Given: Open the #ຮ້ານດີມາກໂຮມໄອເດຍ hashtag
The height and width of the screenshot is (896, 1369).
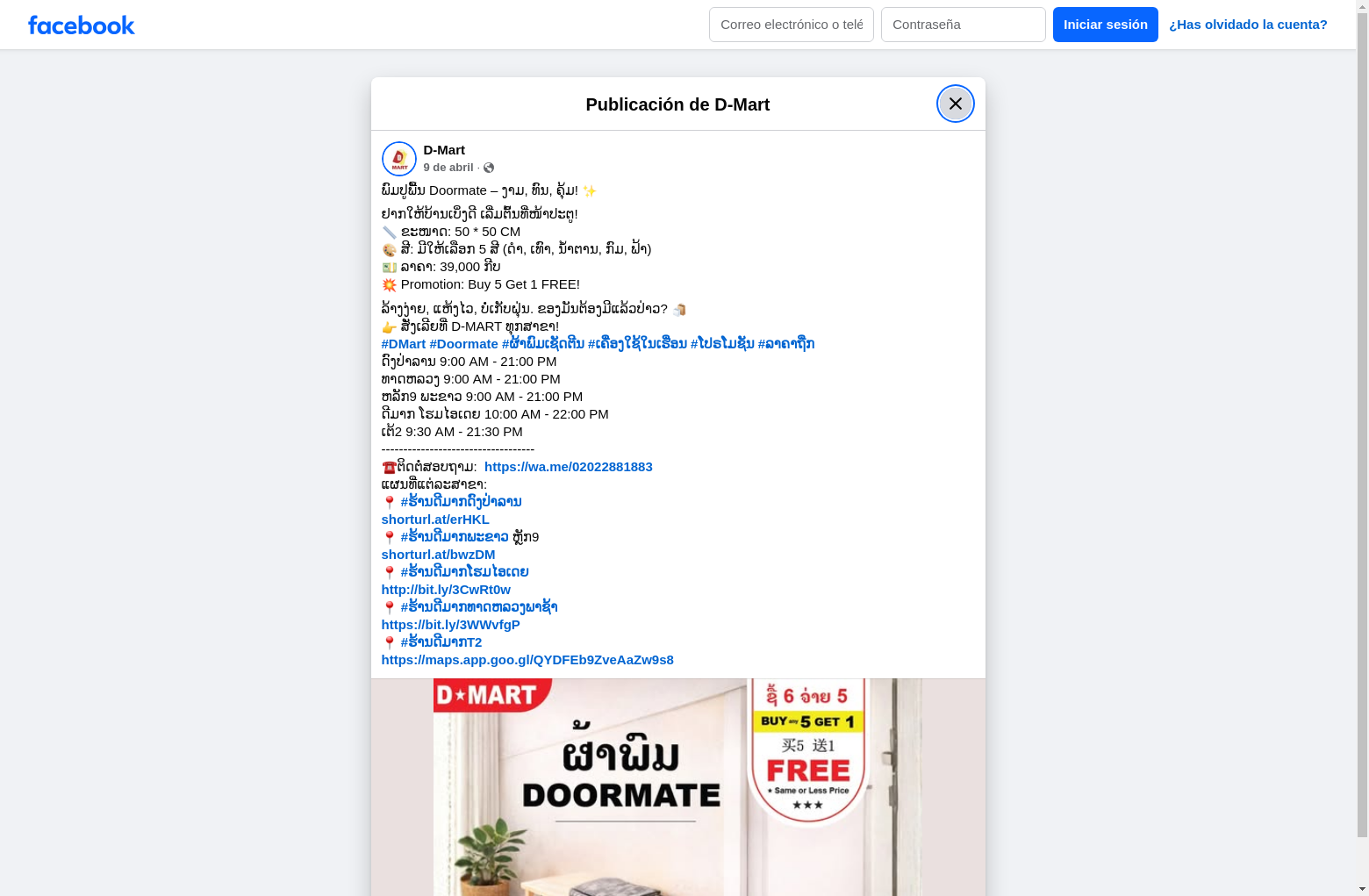Looking at the screenshot, I should point(465,572).
